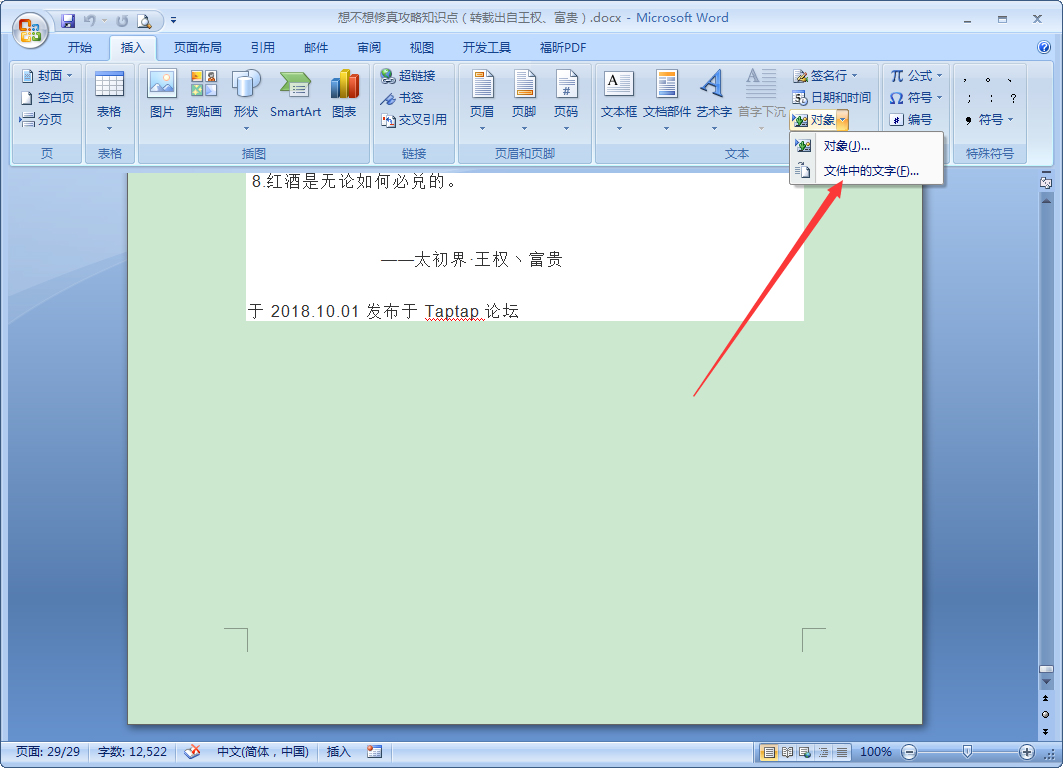The height and width of the screenshot is (768, 1063).
Task: Insert a blank page with 空白页
Action: (46, 97)
